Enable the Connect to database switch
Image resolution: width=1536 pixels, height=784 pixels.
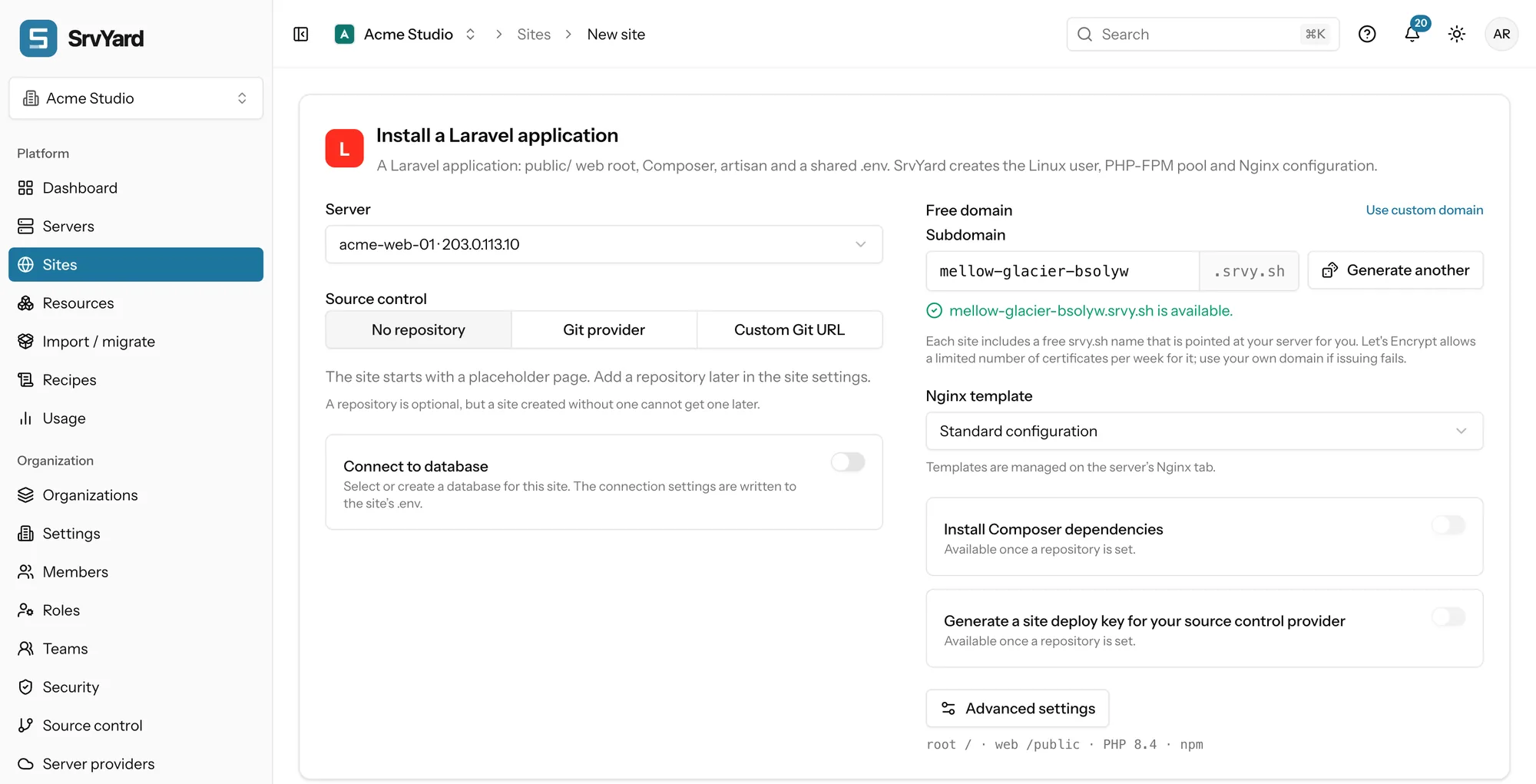(848, 462)
